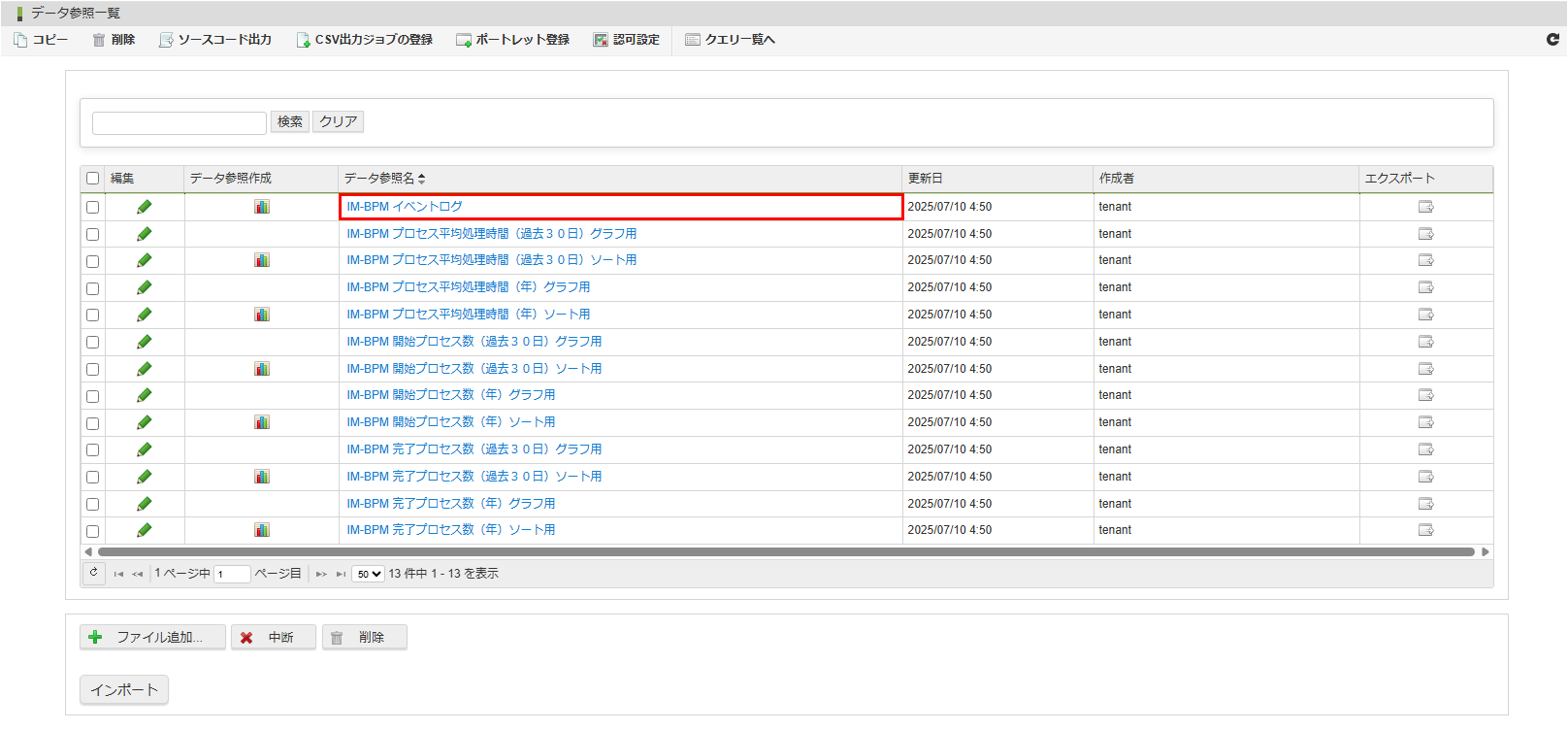Open CSV出力ジョブの登録 from the toolbar
Viewport: 1568px width, 731px height.
click(x=365, y=40)
